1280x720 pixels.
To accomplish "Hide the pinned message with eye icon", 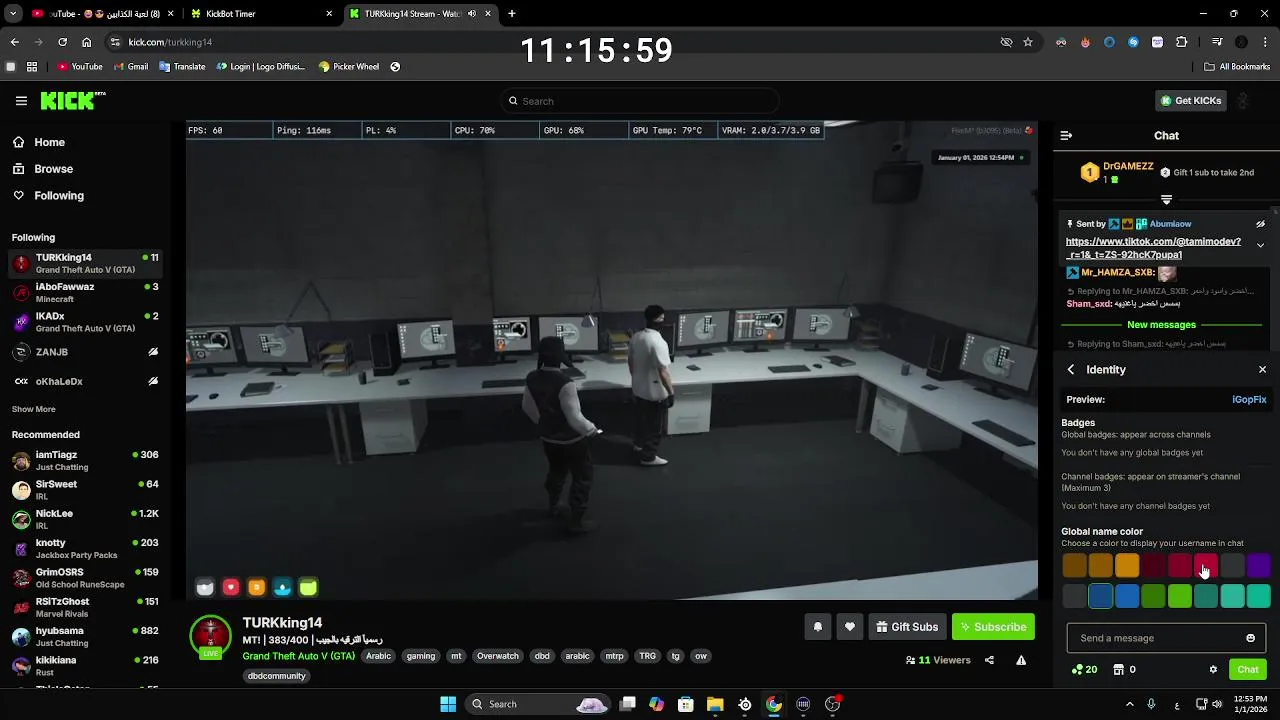I will click(x=1260, y=224).
